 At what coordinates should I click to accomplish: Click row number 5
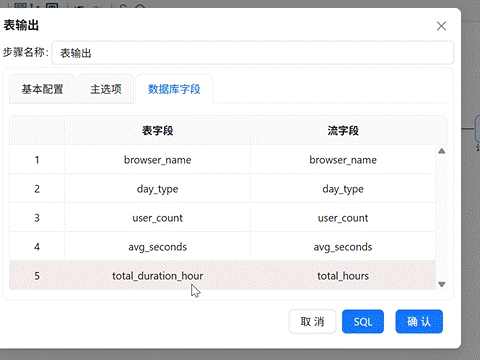click(37, 276)
